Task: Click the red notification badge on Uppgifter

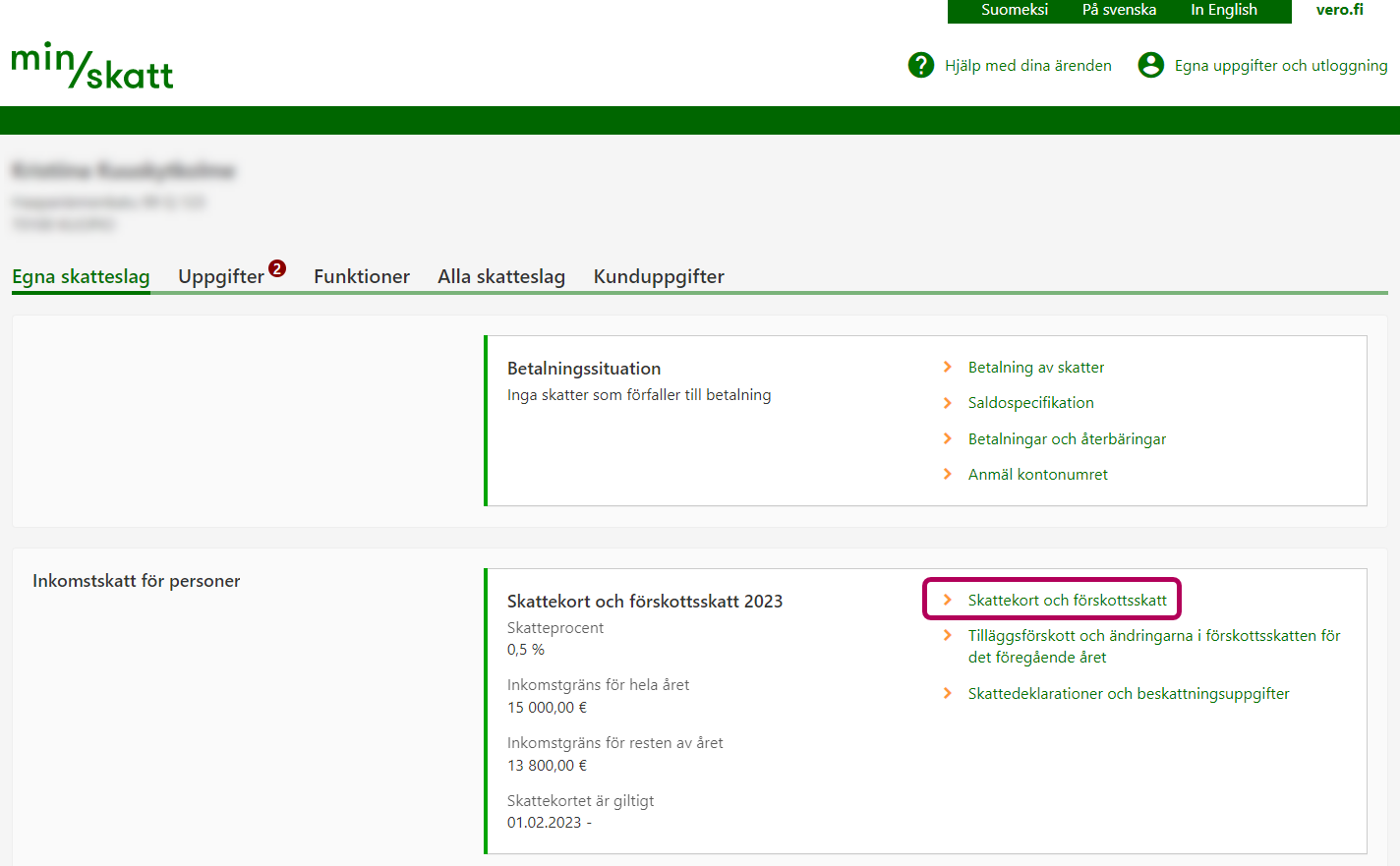Action: (277, 268)
